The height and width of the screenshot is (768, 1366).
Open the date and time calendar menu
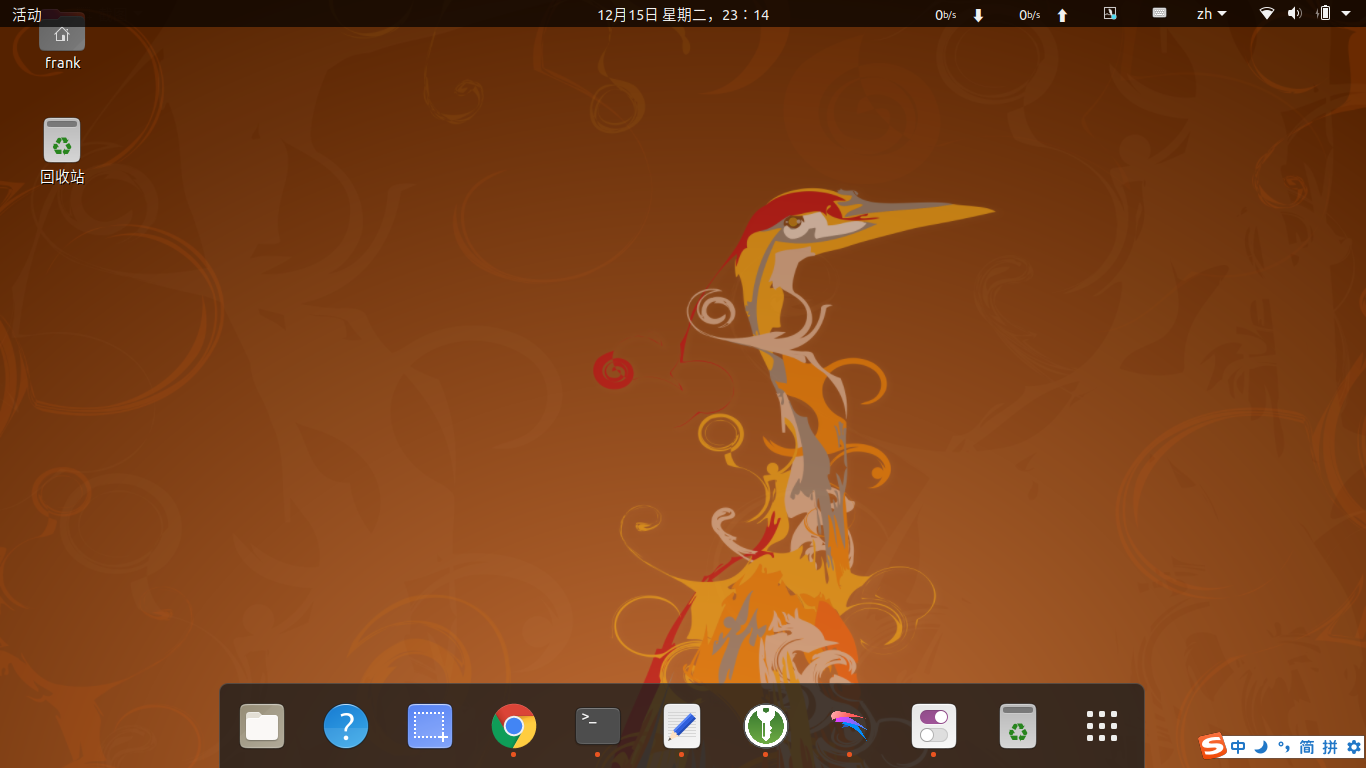click(683, 14)
